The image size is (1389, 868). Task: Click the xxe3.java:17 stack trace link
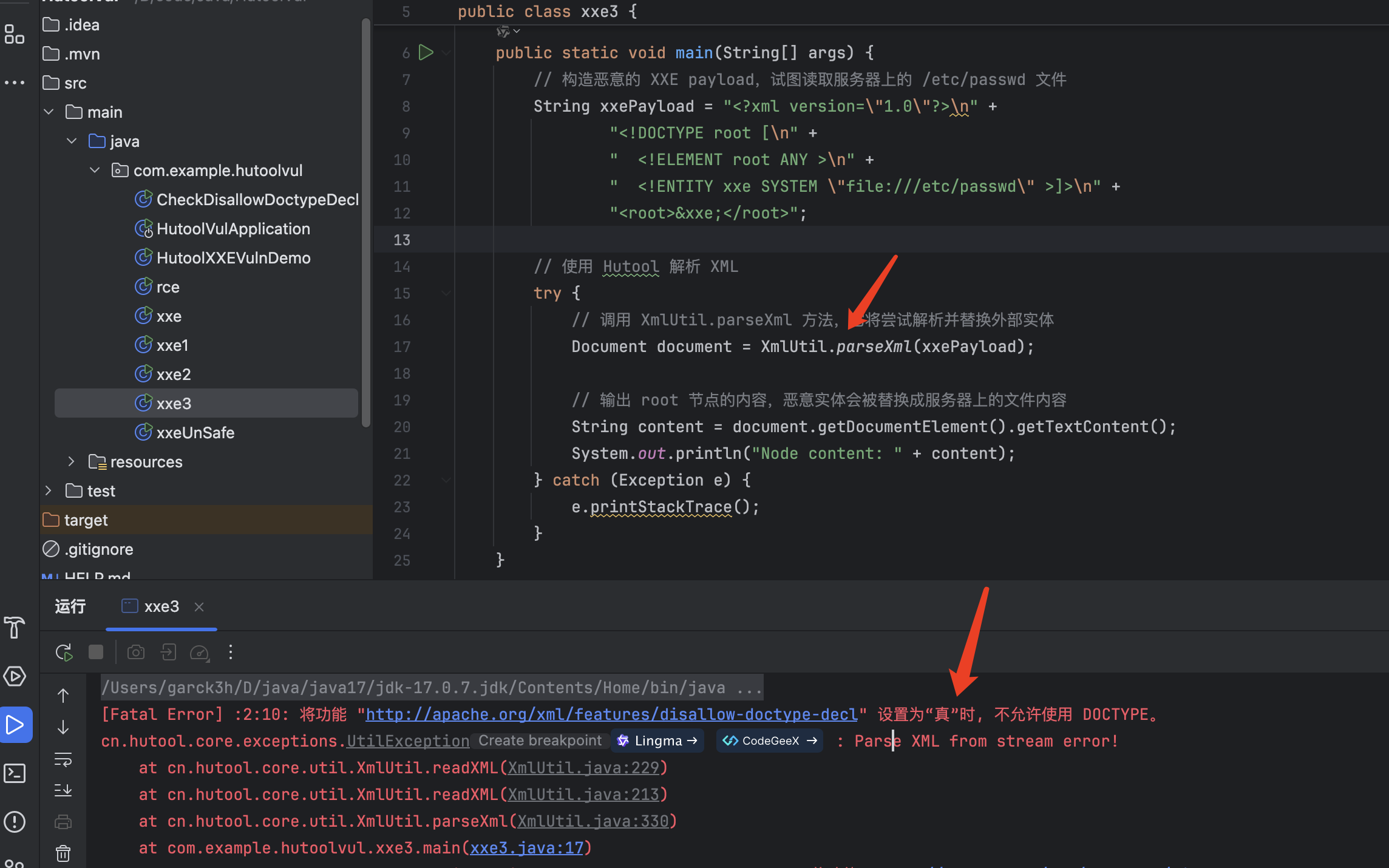point(526,848)
